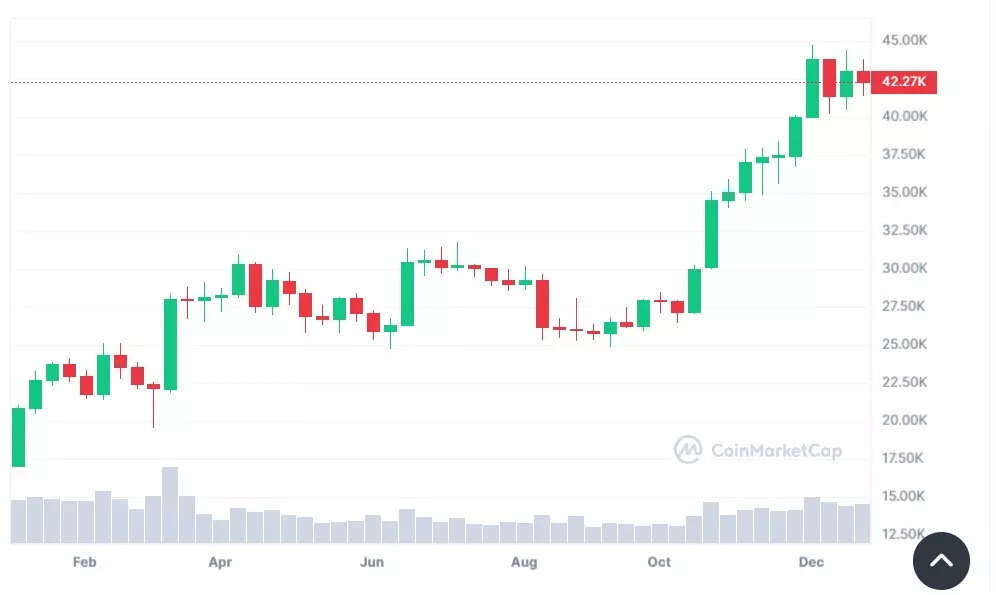The height and width of the screenshot is (595, 996).
Task: Click the scroll-to-top arrow button
Action: click(941, 561)
